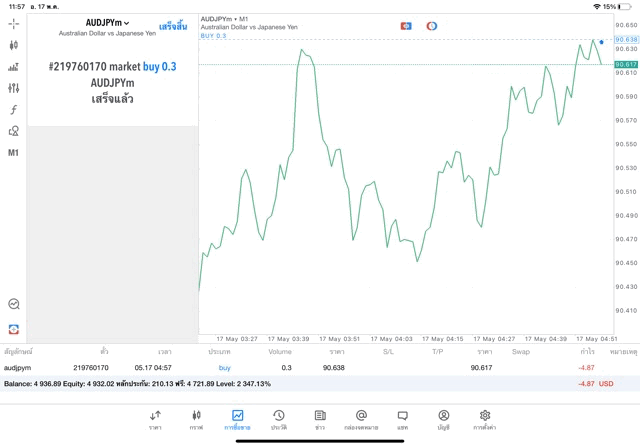Tap the 'Volume' column header

[280, 351]
